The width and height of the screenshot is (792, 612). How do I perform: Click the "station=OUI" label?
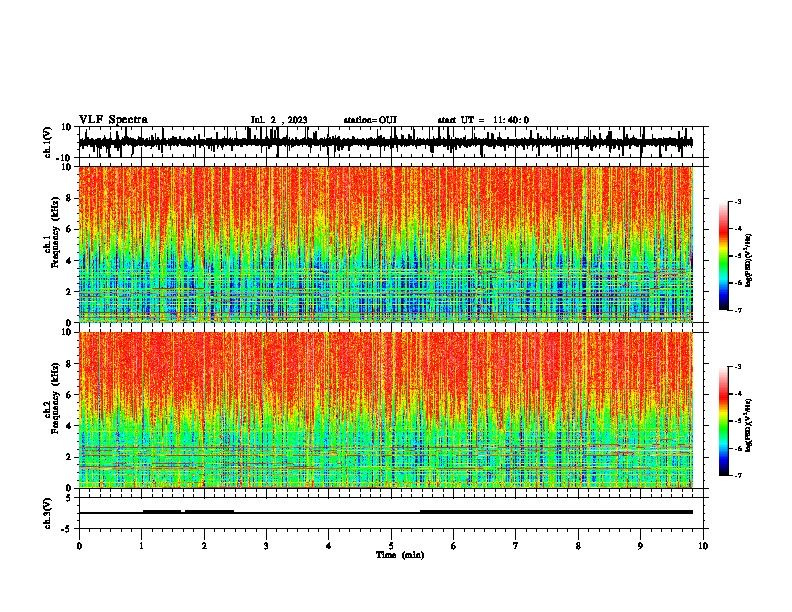click(x=370, y=120)
